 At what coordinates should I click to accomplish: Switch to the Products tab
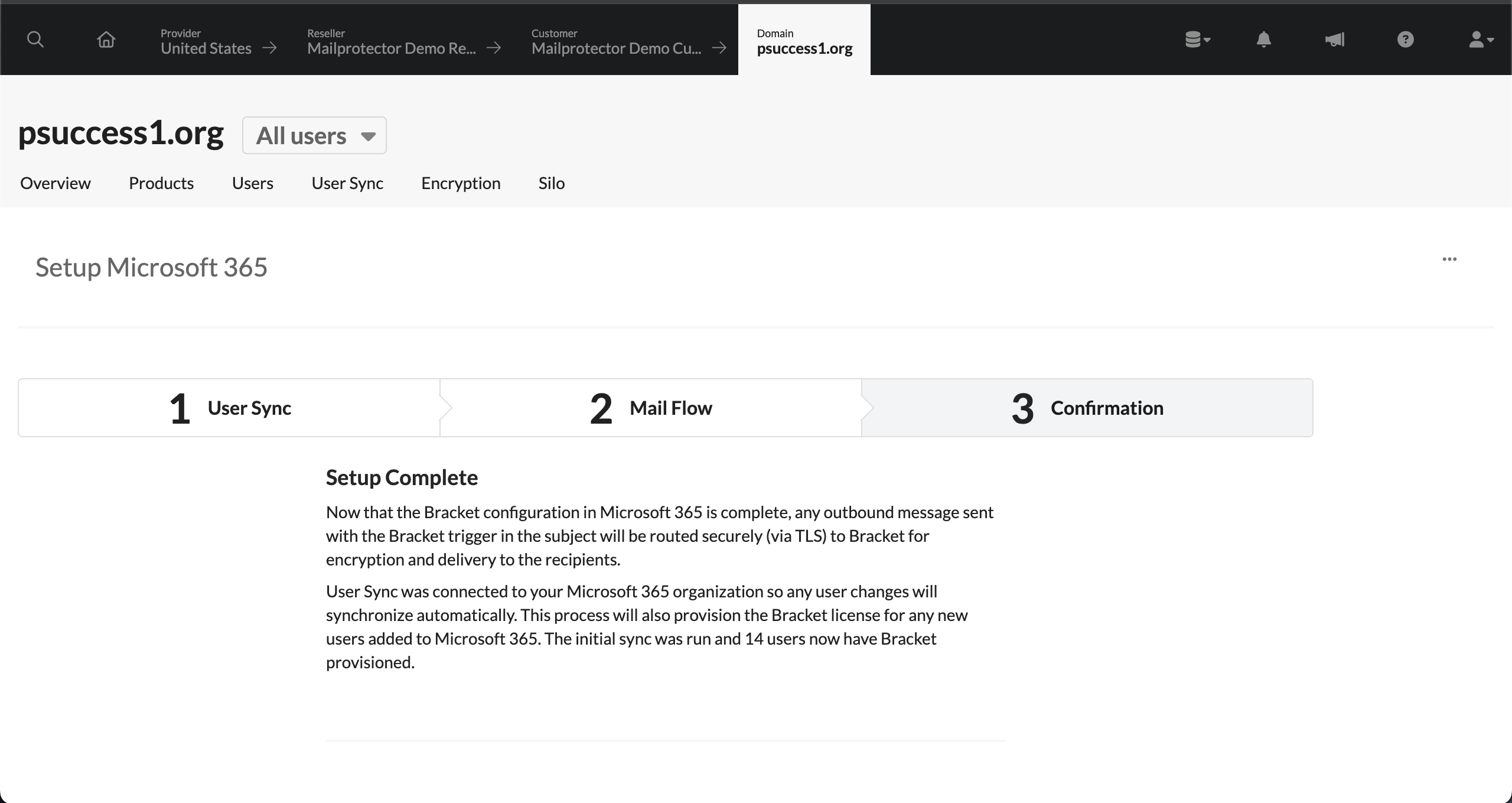pyautogui.click(x=161, y=183)
